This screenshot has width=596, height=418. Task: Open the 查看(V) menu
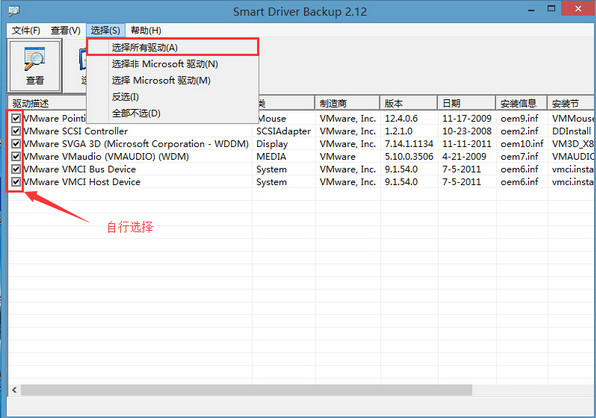(x=66, y=30)
